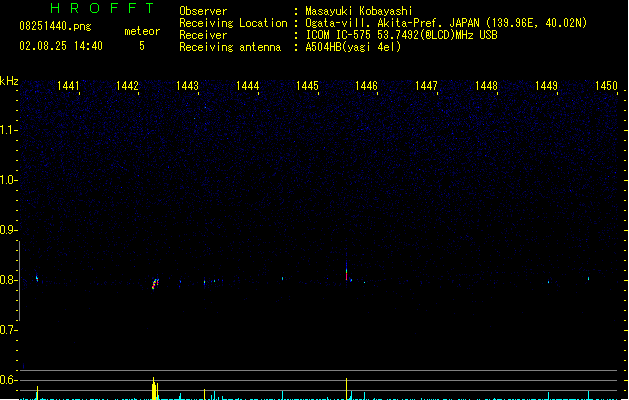Click the Receiving antenna field label
The width and height of the screenshot is (629, 400).
(230, 47)
